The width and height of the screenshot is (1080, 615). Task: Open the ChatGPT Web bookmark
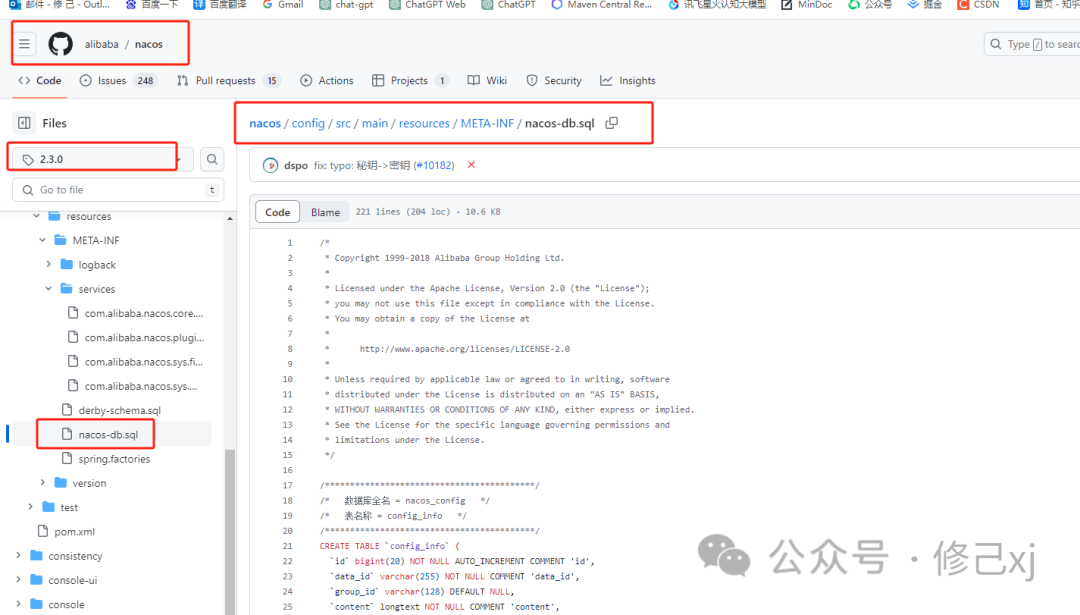tap(428, 5)
